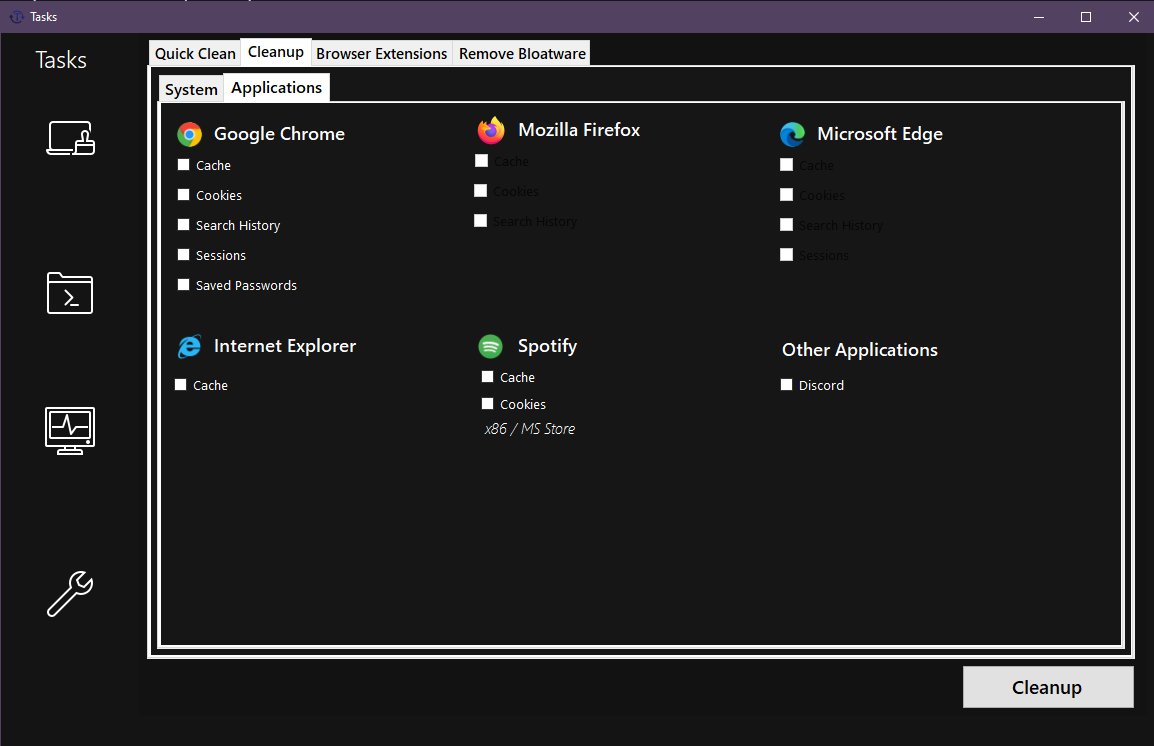1154x746 pixels.
Task: Click the x86 / MS Store note
Action: click(530, 429)
